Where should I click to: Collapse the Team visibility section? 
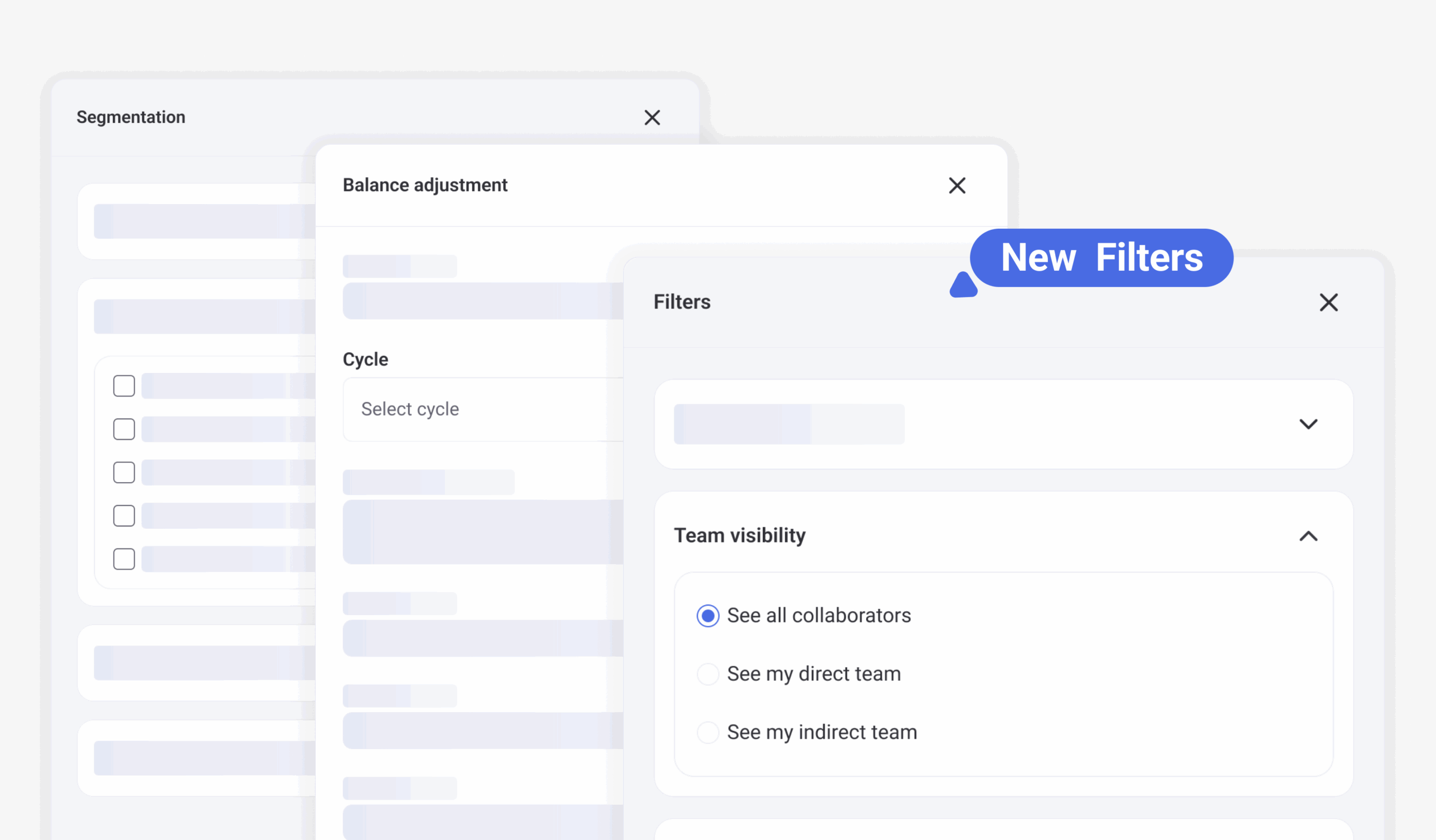[x=1308, y=536]
